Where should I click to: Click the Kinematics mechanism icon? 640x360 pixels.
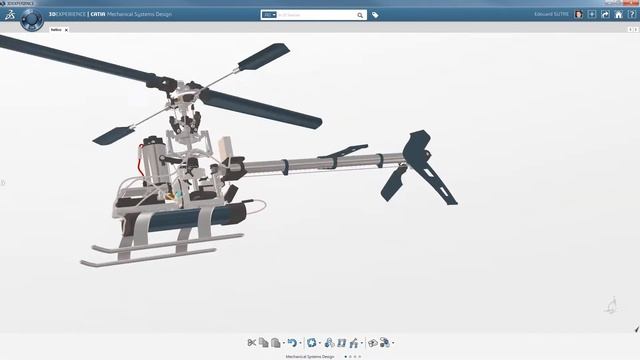354,343
